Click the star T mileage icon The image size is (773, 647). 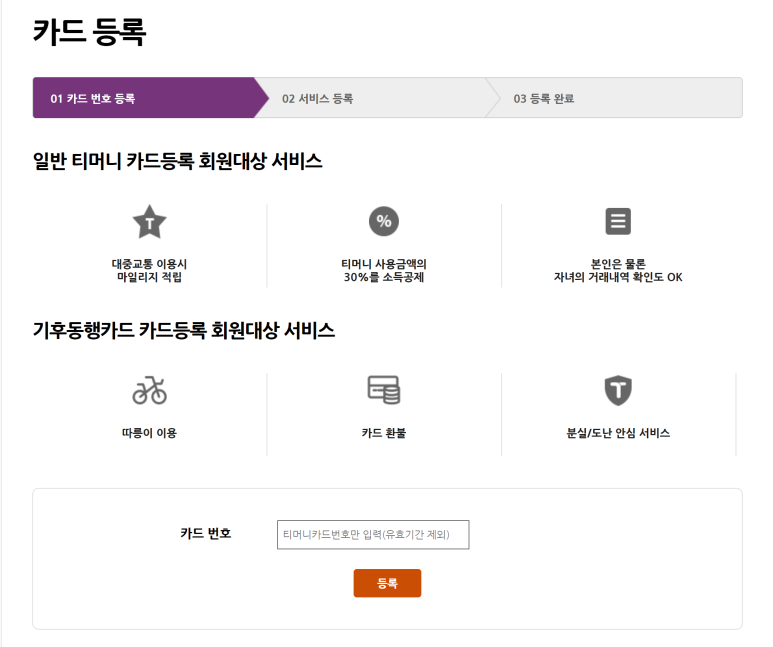click(149, 222)
